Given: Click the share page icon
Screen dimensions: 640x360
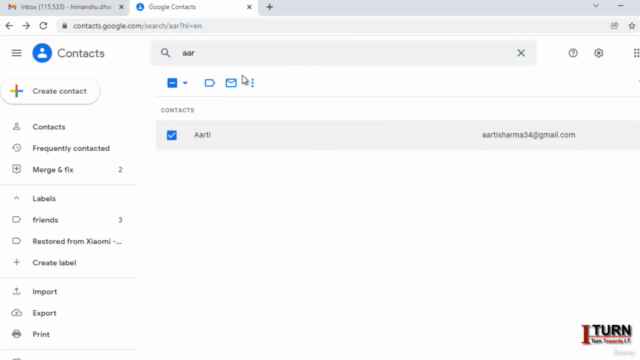Looking at the screenshot, I should (614, 26).
